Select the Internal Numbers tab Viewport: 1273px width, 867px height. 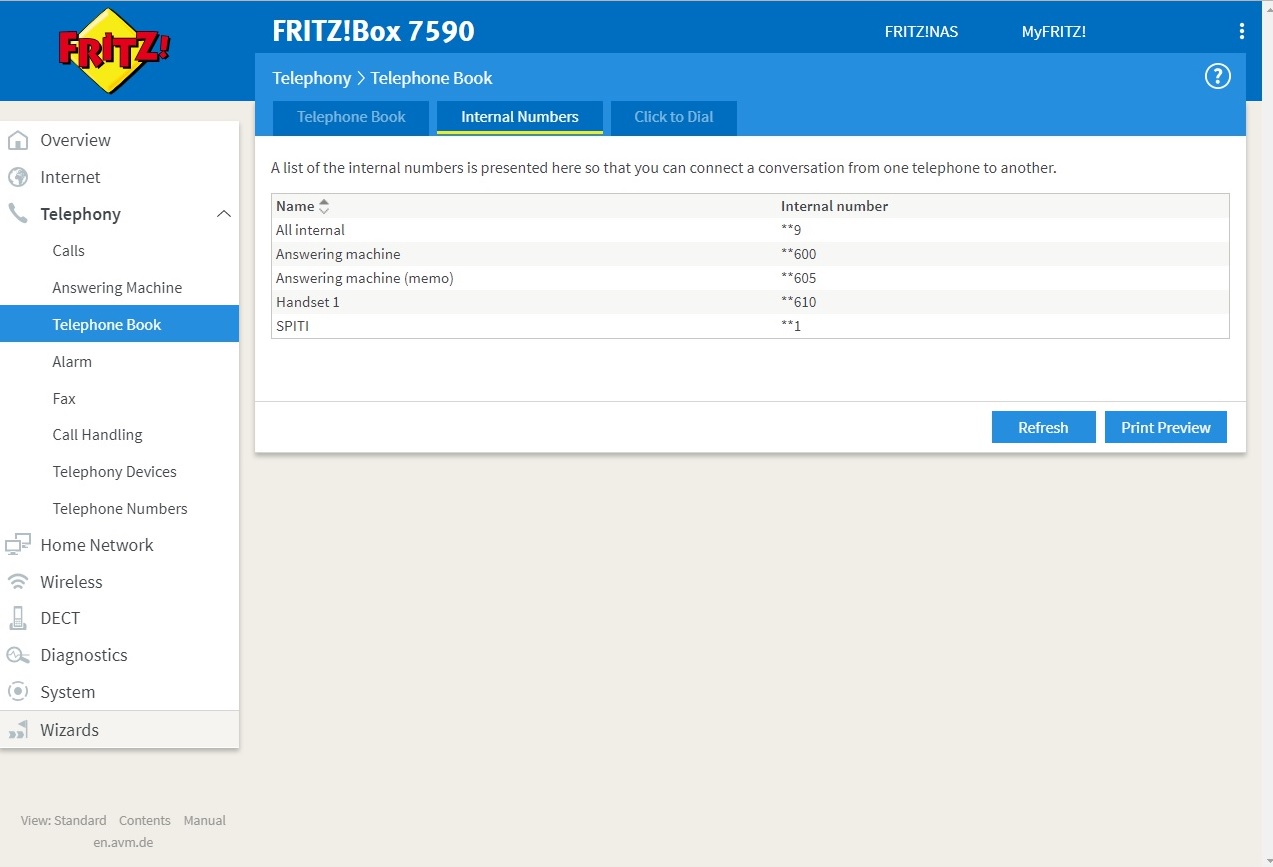click(520, 117)
